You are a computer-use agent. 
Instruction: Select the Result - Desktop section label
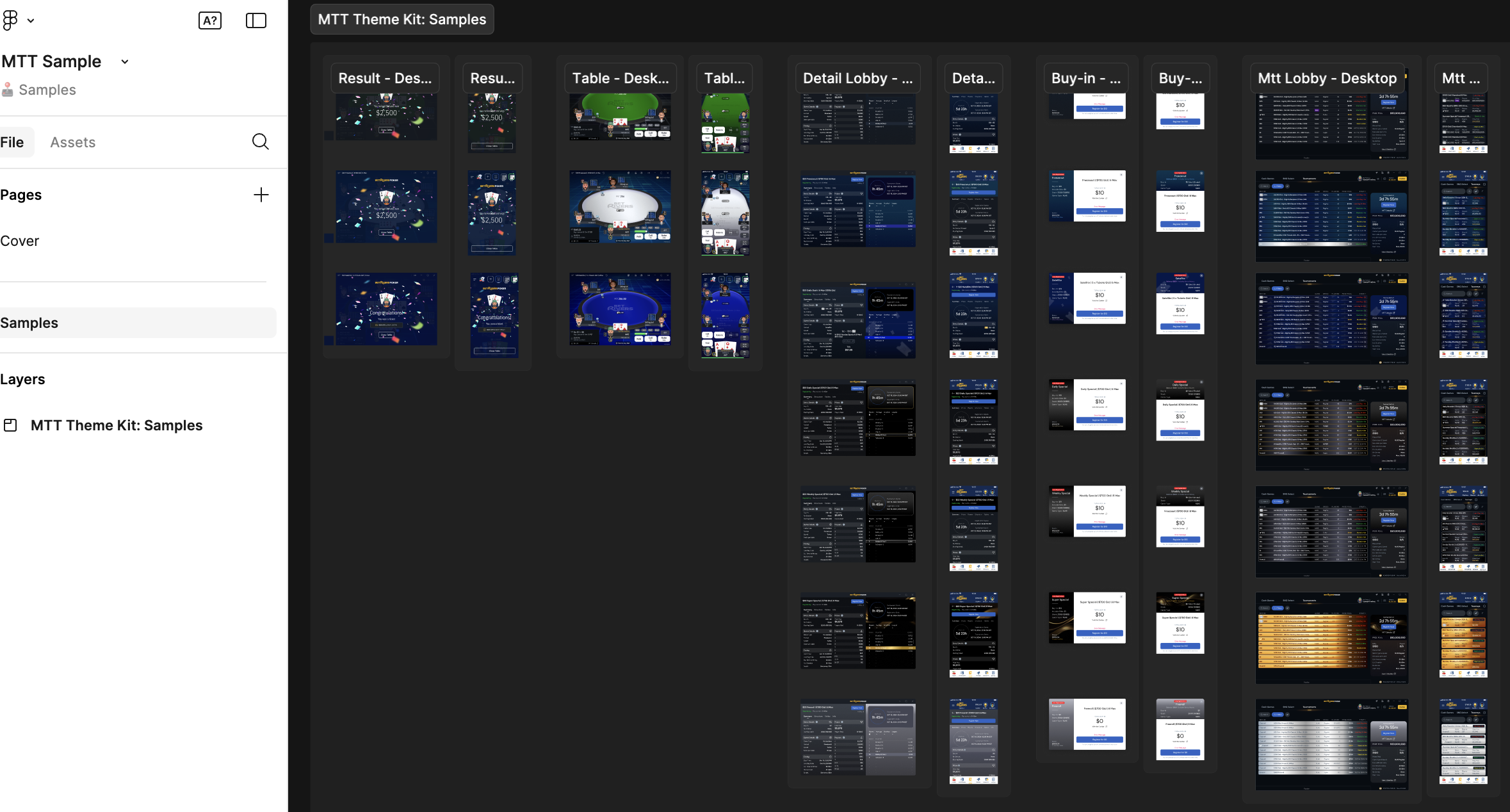(385, 78)
